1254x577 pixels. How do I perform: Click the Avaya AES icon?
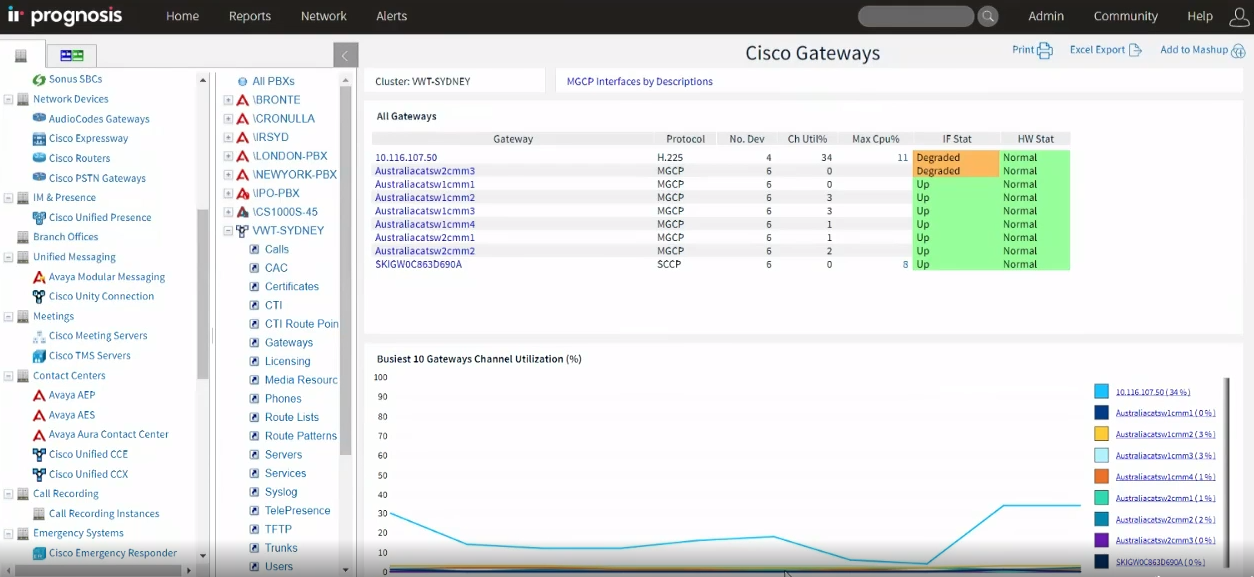(39, 415)
